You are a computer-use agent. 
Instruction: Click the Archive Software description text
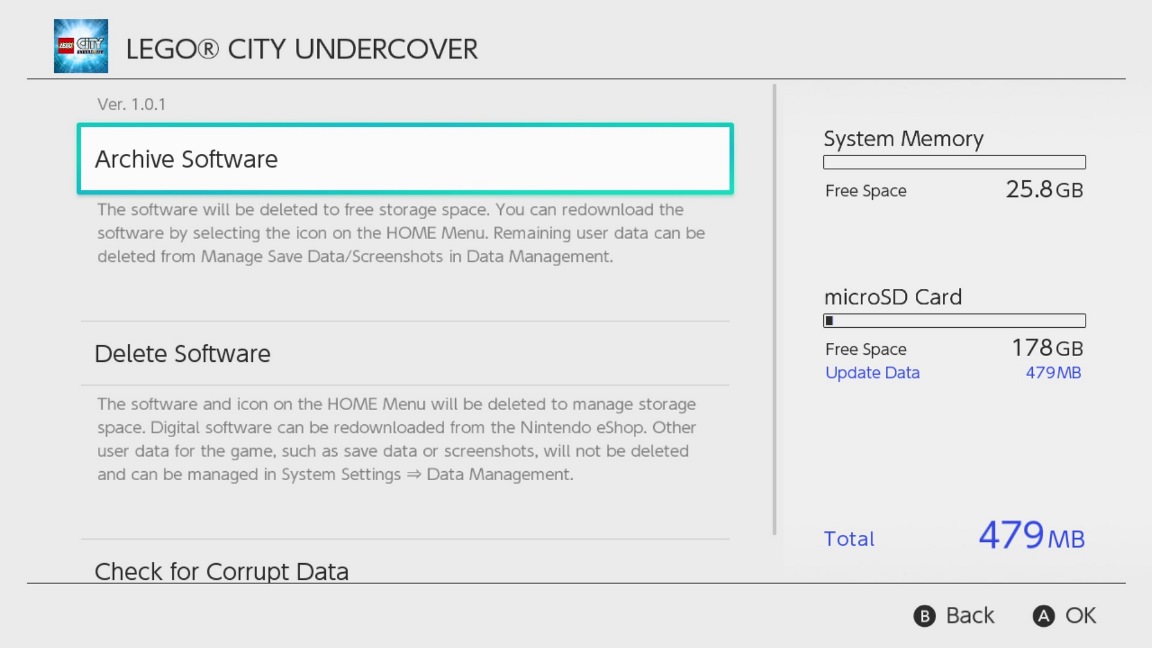point(400,233)
